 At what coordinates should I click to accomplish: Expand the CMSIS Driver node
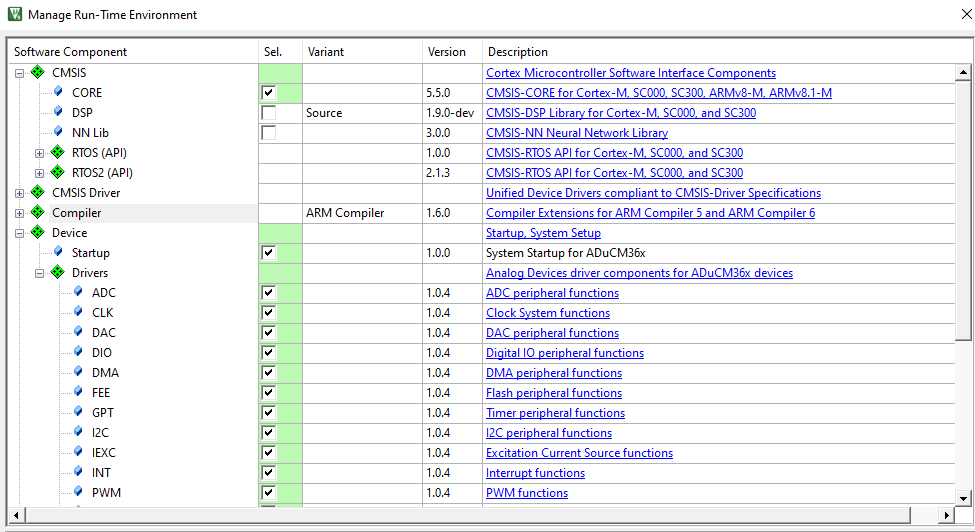point(19,193)
